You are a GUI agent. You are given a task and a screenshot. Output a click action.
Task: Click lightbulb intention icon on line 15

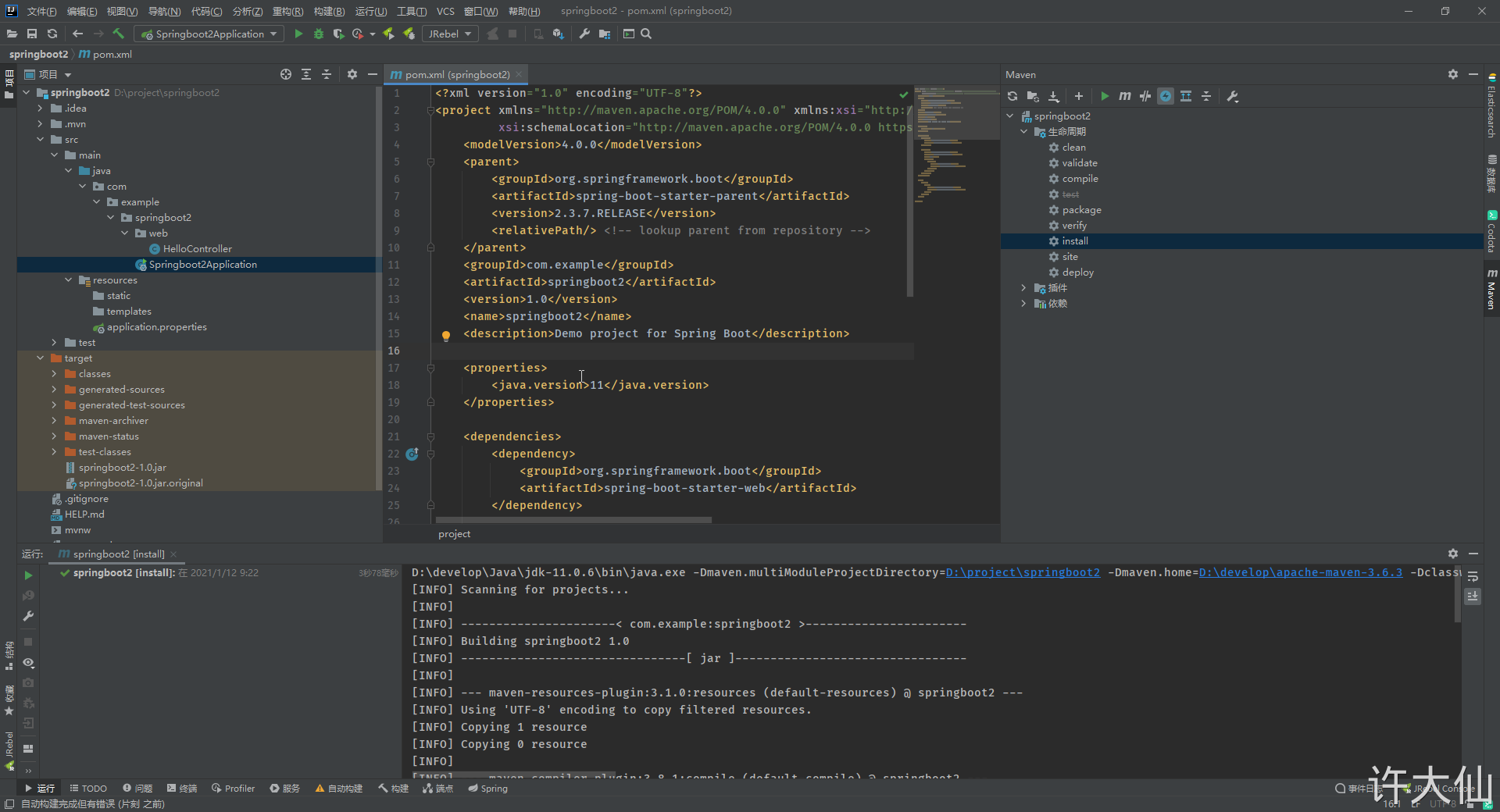446,336
